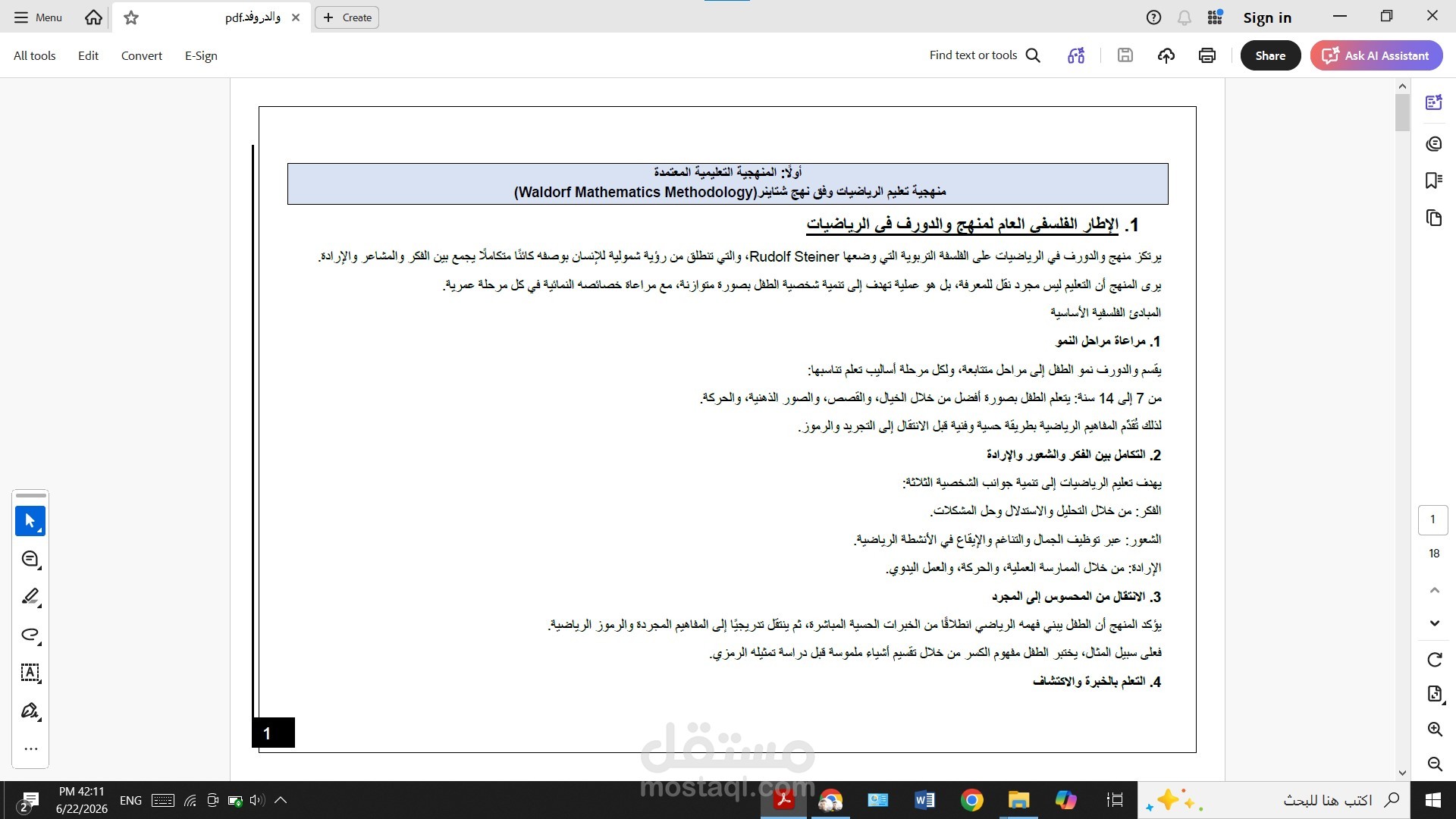Screen dimensions: 1456x819
Task: Click the Create button
Action: tap(347, 17)
